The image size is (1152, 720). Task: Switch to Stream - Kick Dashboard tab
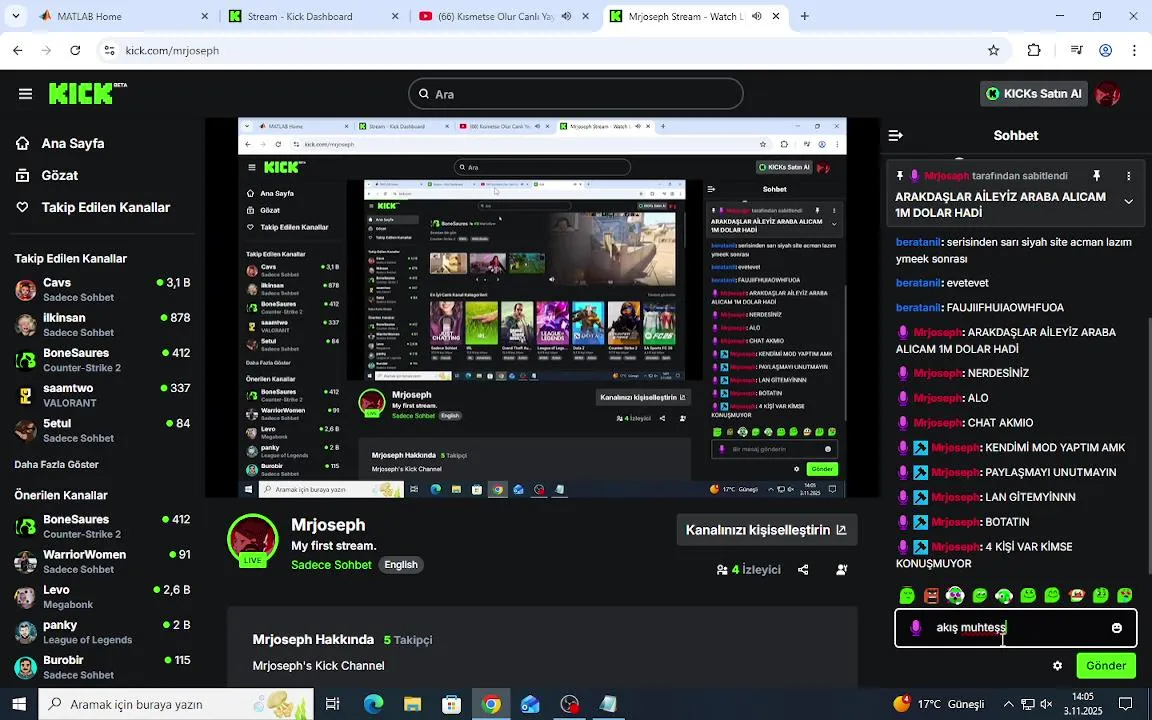[x=314, y=16]
